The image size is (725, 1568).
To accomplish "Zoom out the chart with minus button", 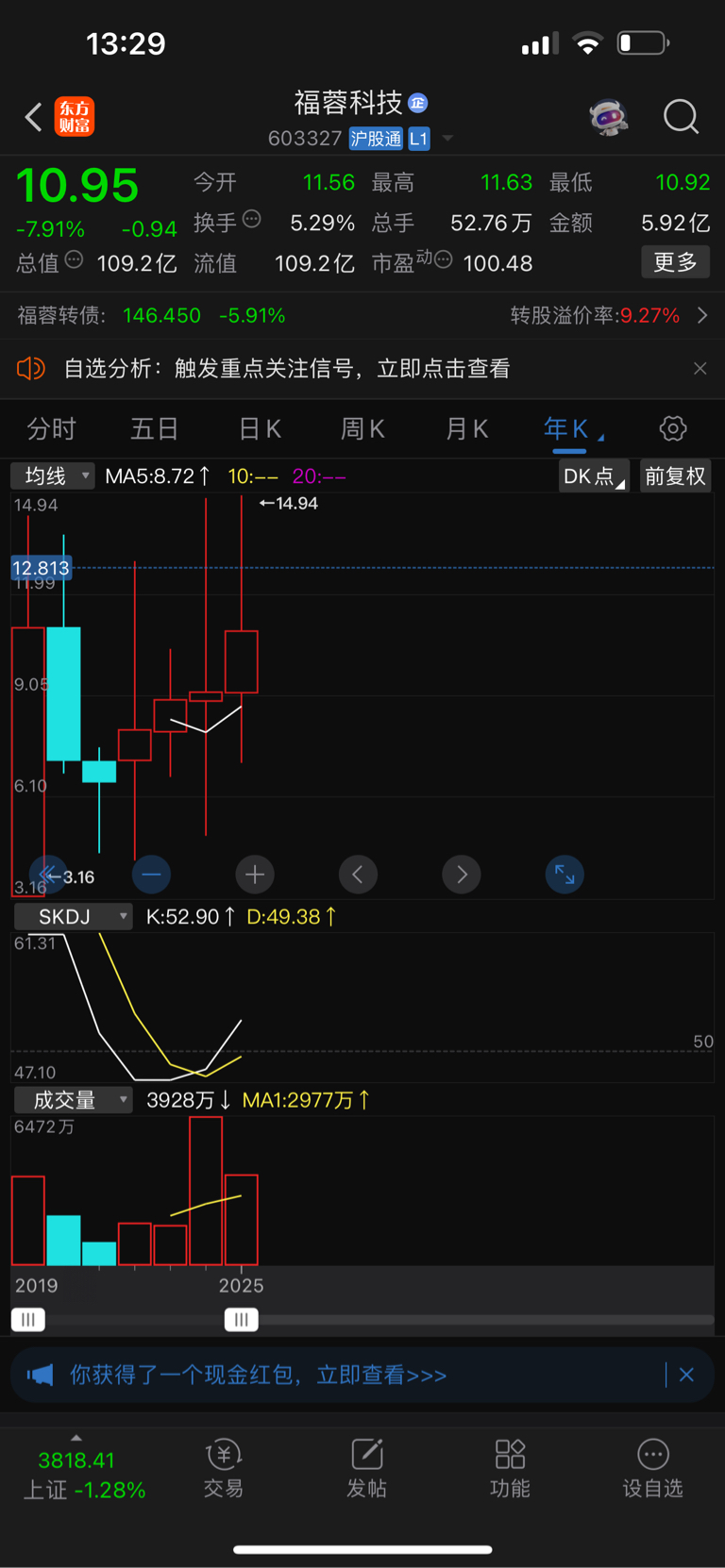I will 151,875.
